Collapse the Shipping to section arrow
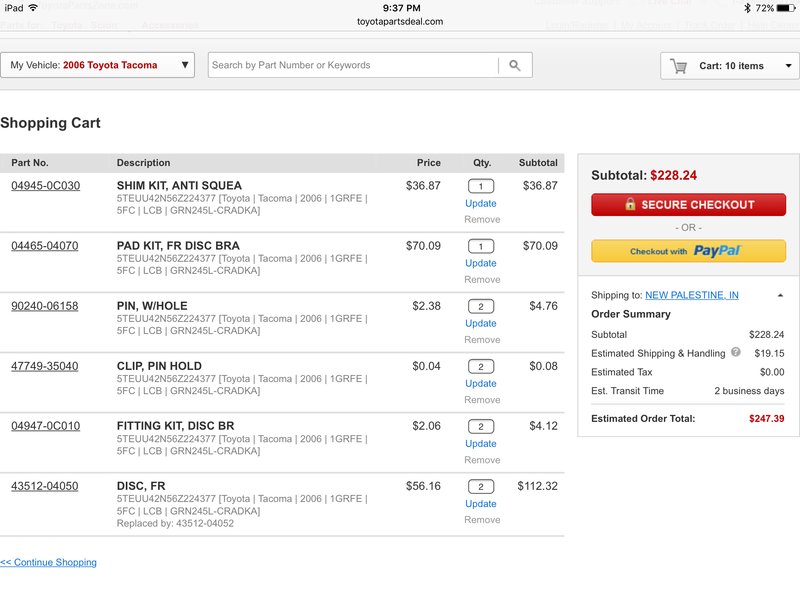Viewport: 800px width, 600px height. click(780, 295)
